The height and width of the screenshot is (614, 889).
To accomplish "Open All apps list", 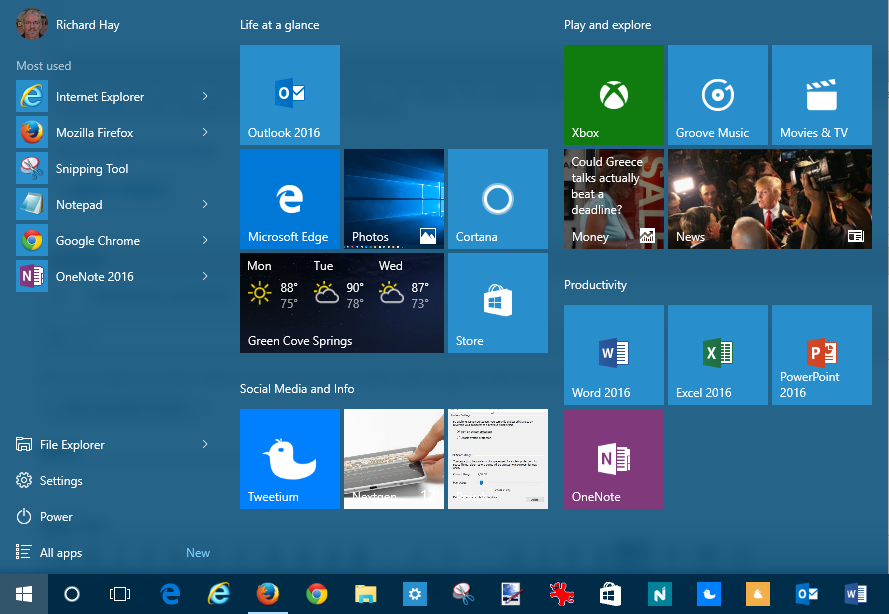I will coord(60,553).
